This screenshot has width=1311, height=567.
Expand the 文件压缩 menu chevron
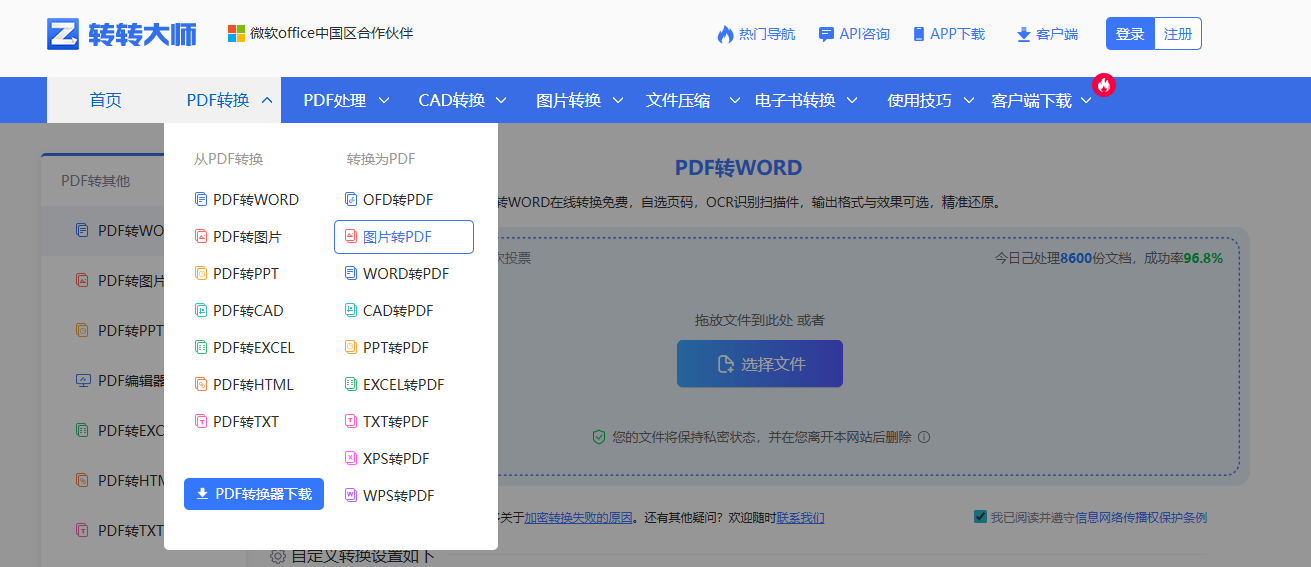pyautogui.click(x=735, y=100)
